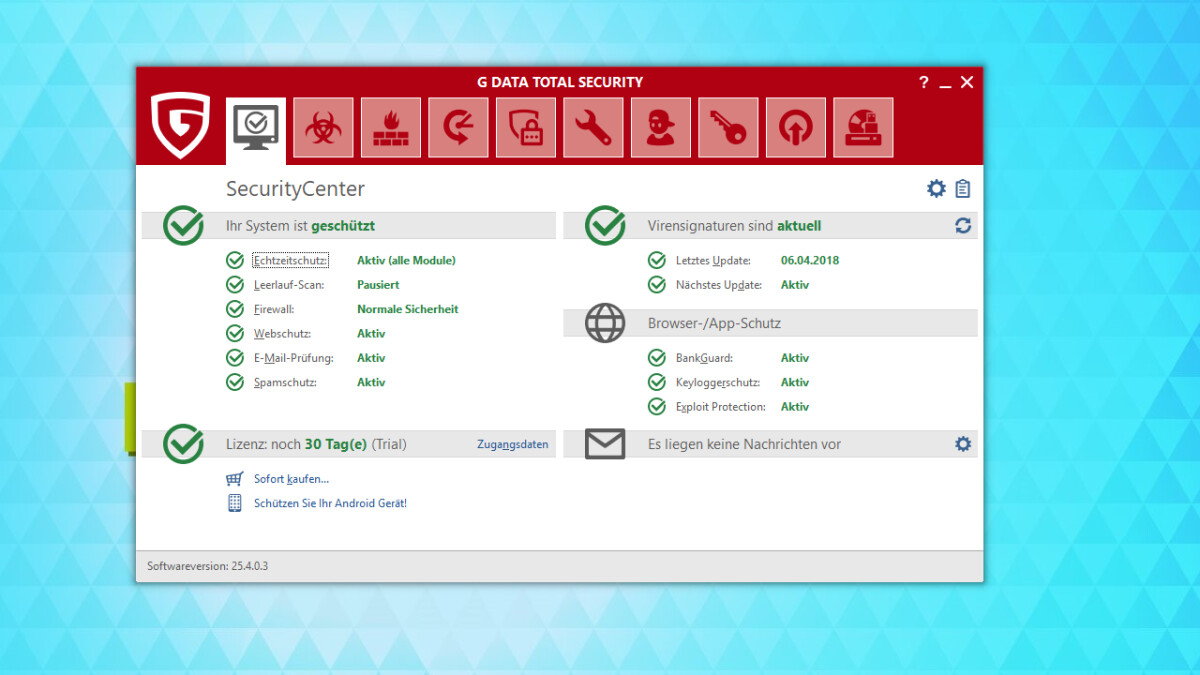
Task: Click 'Es liegen keine Nachrichten vor' header
Action: click(x=744, y=444)
